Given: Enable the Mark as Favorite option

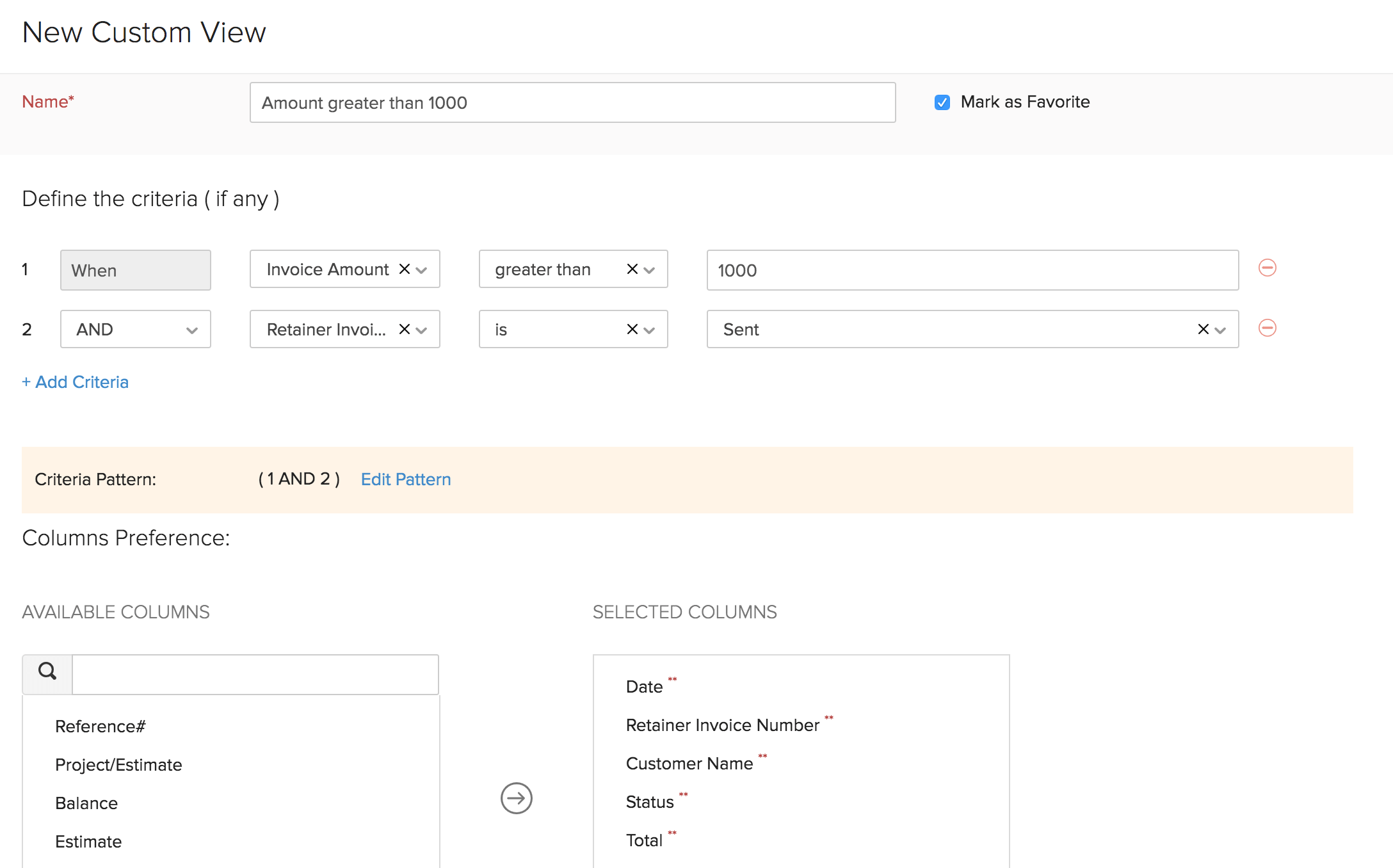Looking at the screenshot, I should [941, 102].
